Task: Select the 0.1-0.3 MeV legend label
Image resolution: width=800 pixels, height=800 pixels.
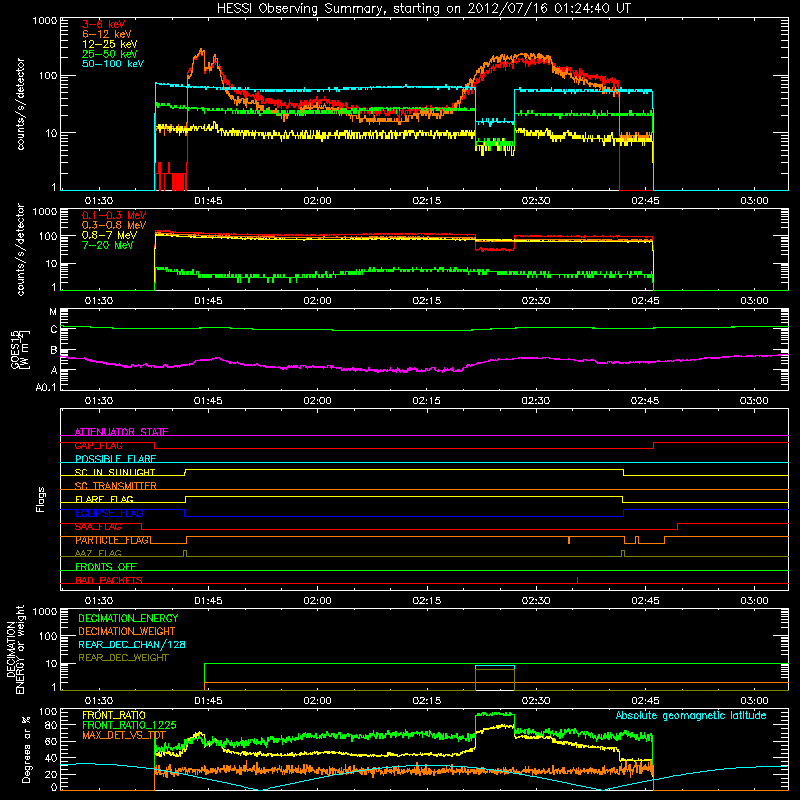Action: (114, 215)
